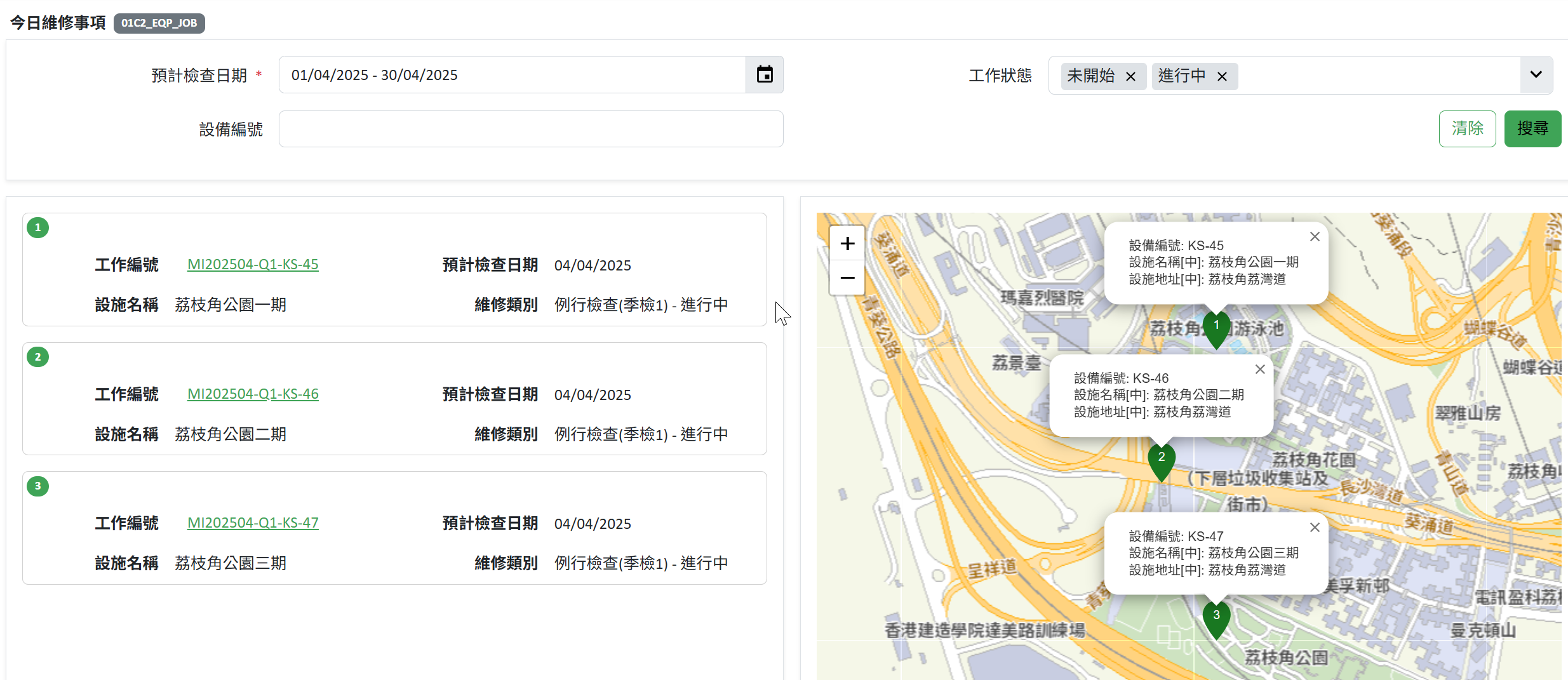Click the 進行中 tag label

(x=1182, y=76)
